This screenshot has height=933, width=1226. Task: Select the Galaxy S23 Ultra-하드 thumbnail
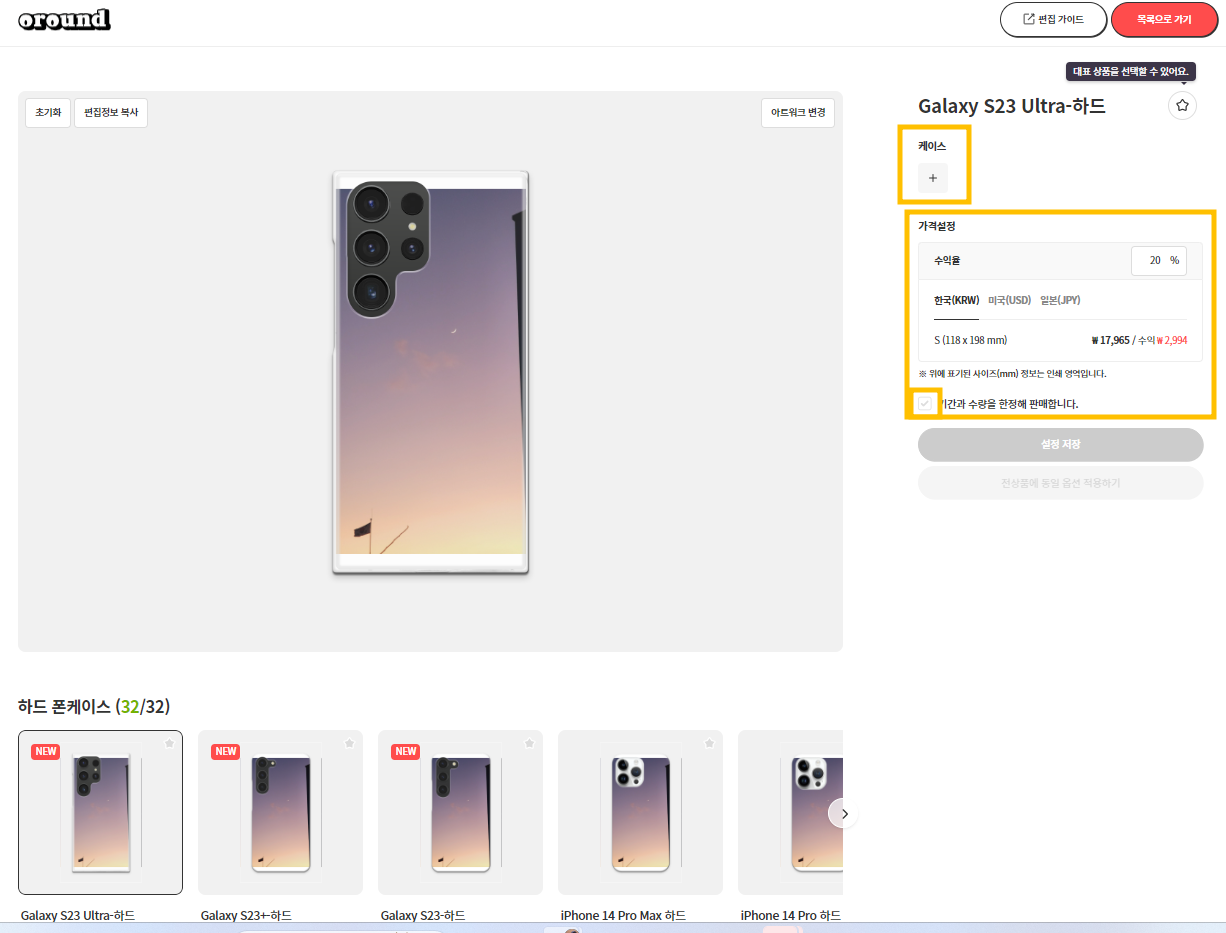[x=100, y=812]
